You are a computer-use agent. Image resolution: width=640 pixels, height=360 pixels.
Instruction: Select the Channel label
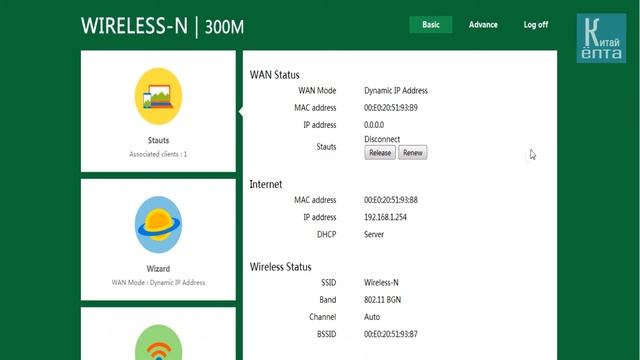[x=322, y=317]
